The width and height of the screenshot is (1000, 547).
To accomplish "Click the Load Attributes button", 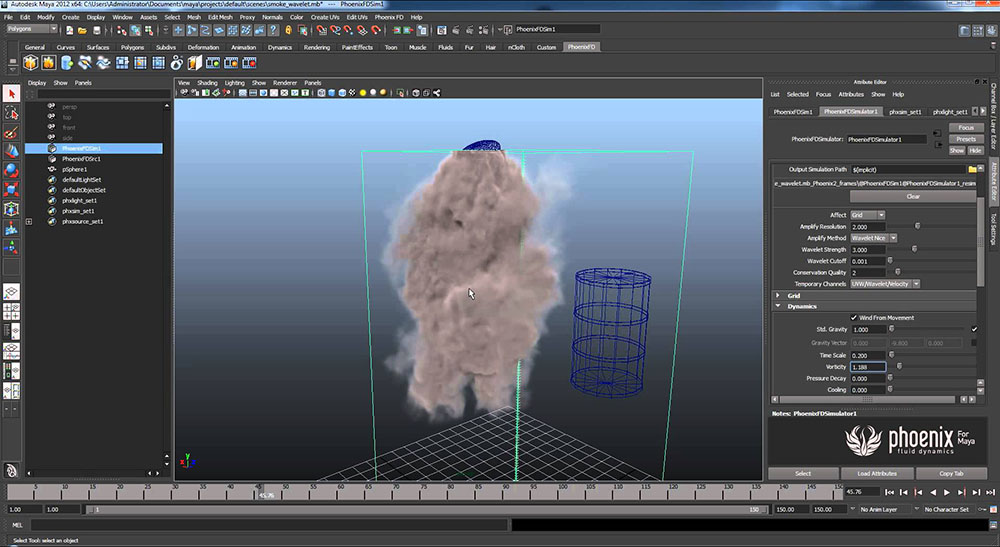I will [877, 474].
